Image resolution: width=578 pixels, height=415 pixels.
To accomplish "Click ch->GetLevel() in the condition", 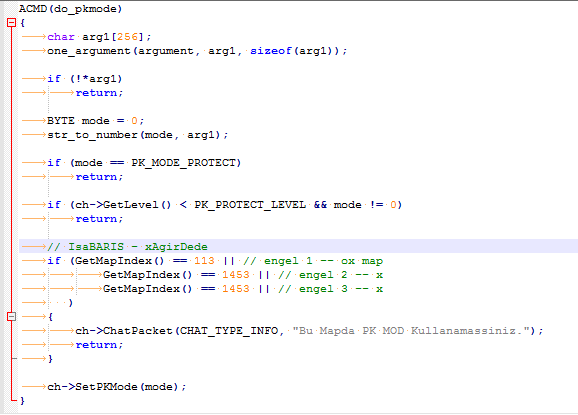I will pos(123,205).
